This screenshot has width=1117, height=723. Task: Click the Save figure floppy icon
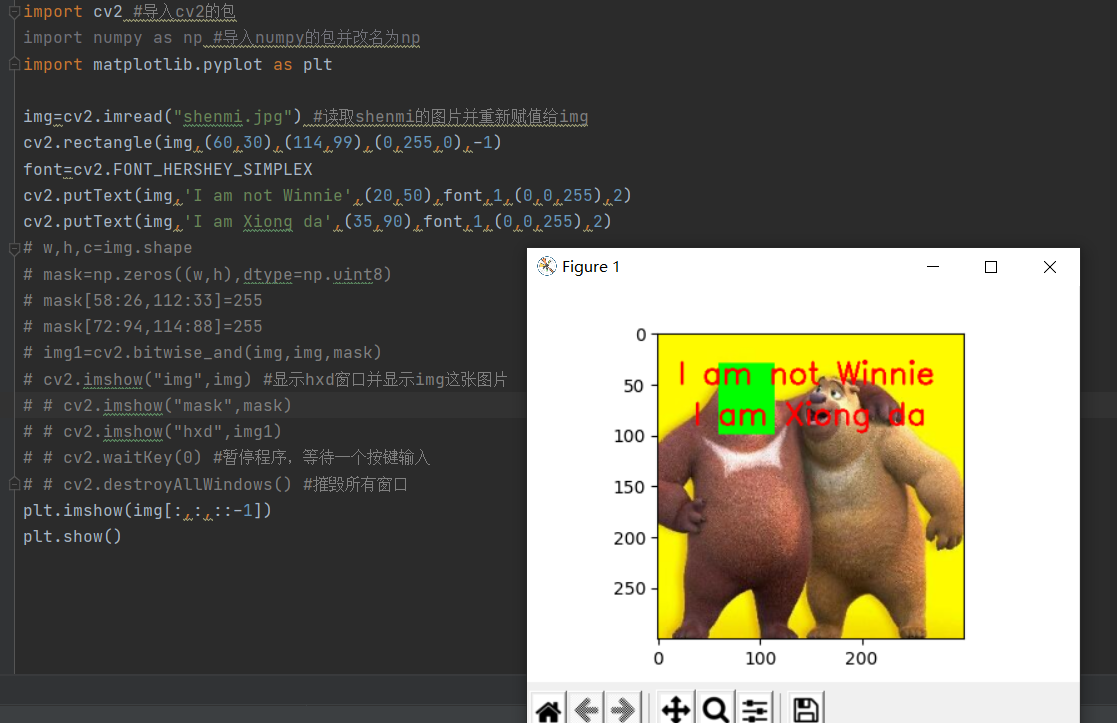tap(806, 709)
